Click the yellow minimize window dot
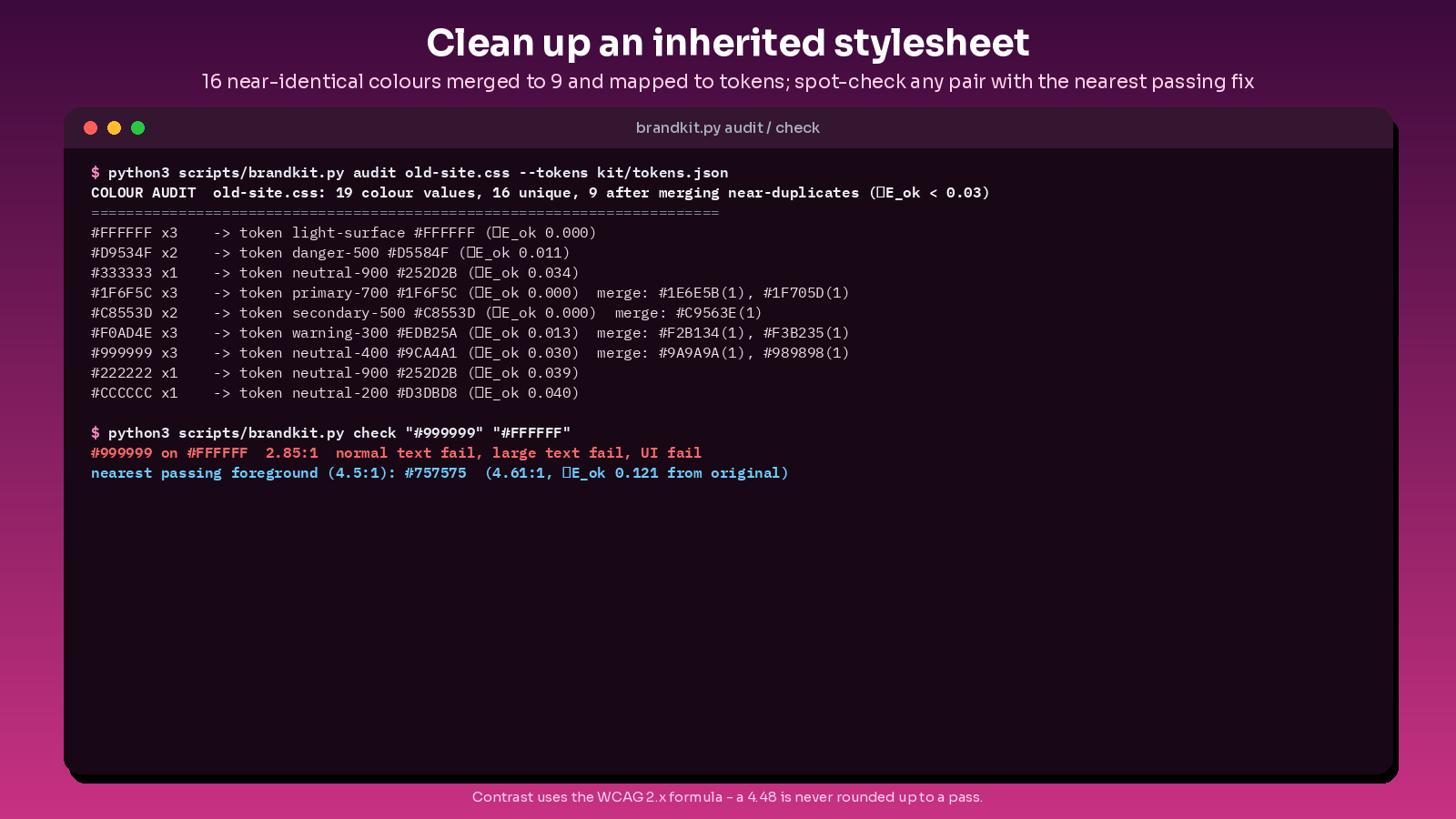1456x819 pixels. click(x=114, y=127)
